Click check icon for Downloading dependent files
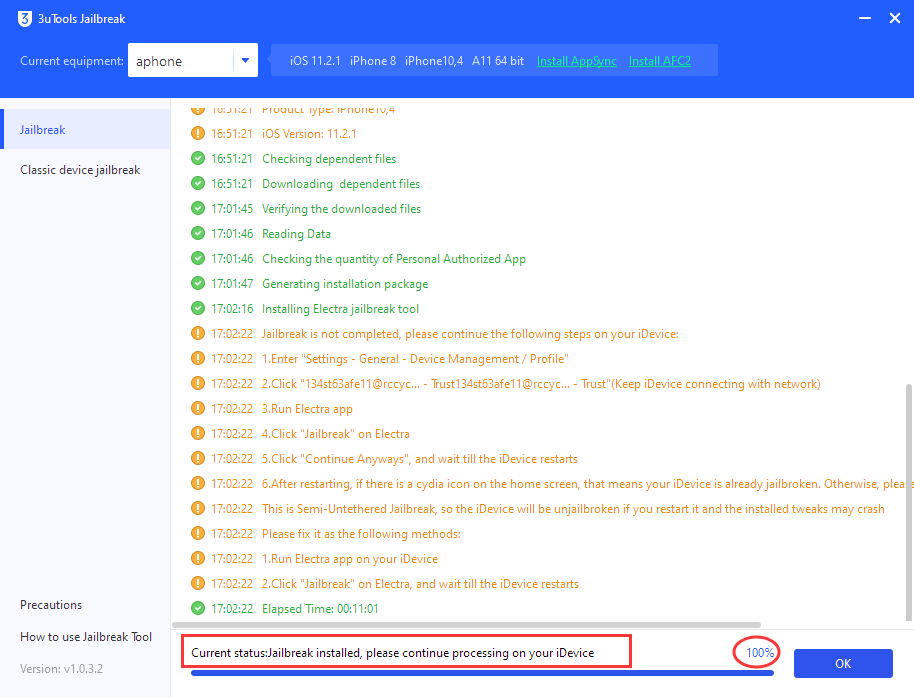Viewport: 914px width, 697px height. (x=198, y=184)
